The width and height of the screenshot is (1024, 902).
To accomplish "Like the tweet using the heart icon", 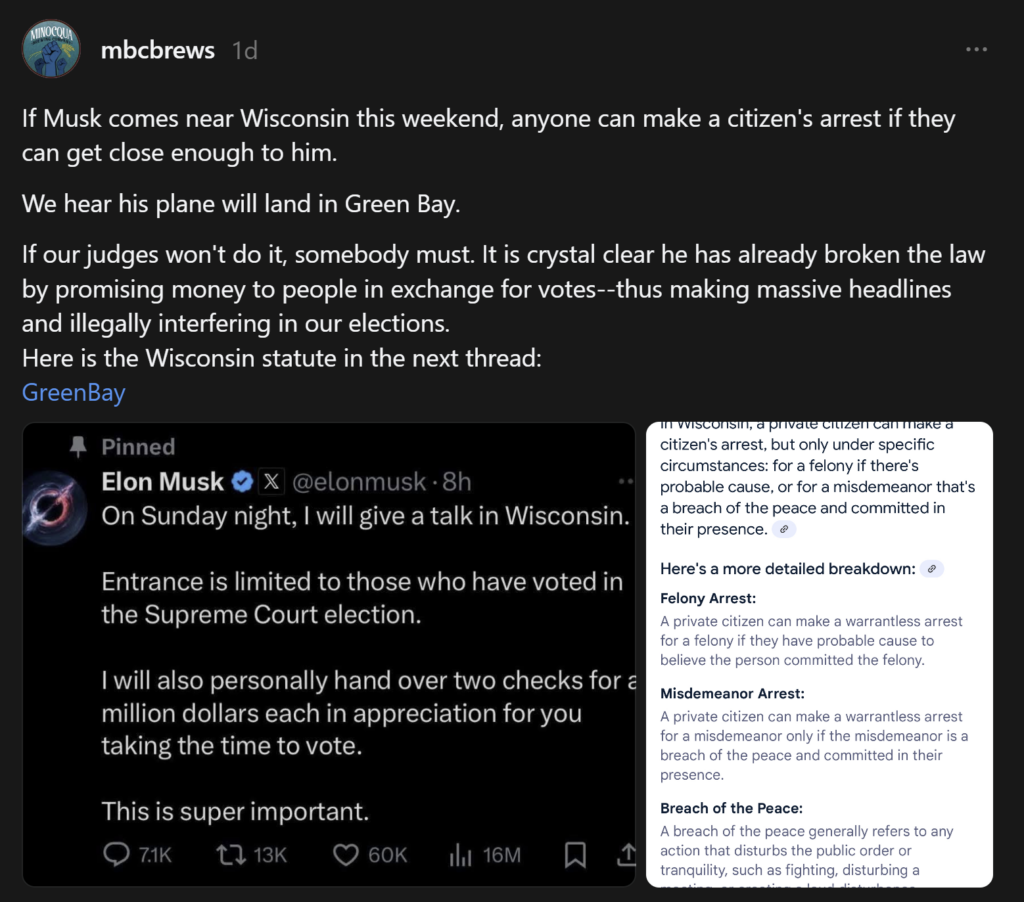I will (346, 853).
